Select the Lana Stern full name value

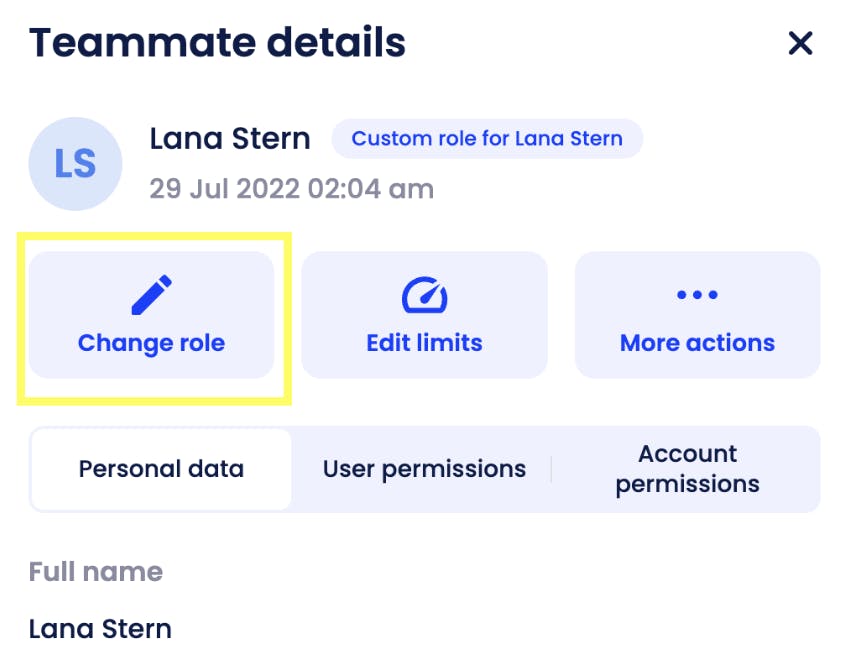click(x=100, y=629)
